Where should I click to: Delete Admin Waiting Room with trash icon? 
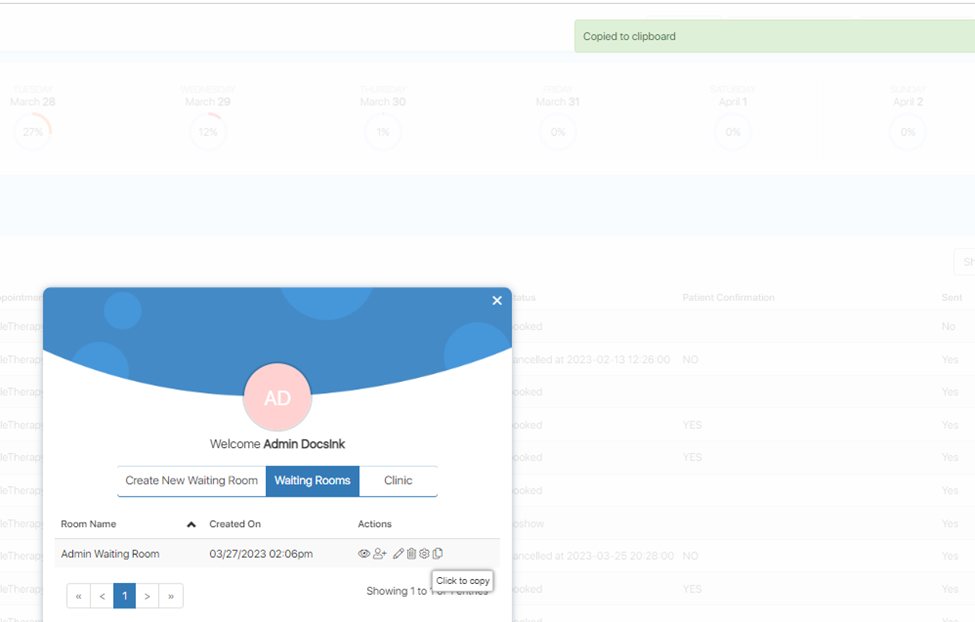pos(411,554)
